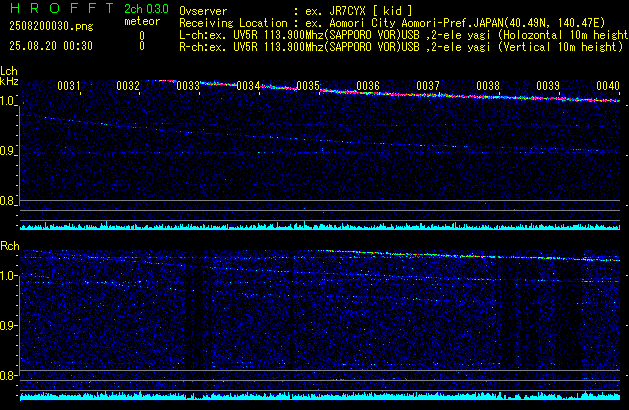629x410 pixels.
Task: Click time marker 0036
Action: click(368, 86)
